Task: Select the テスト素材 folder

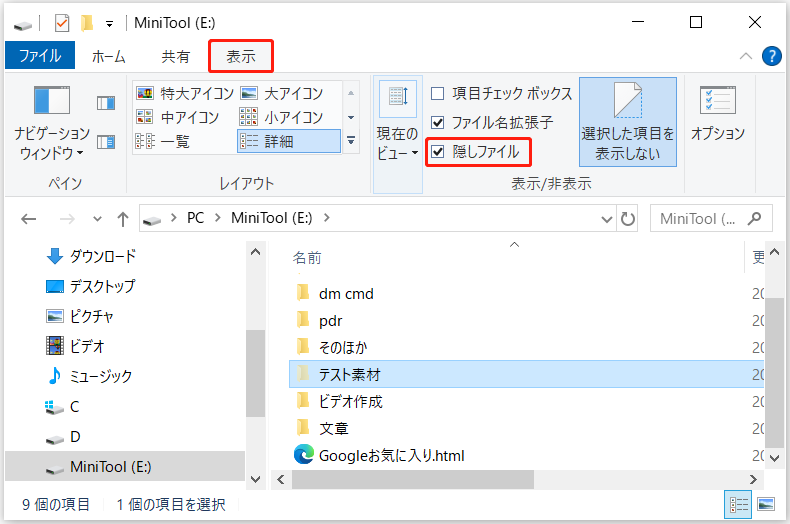Action: (526, 374)
